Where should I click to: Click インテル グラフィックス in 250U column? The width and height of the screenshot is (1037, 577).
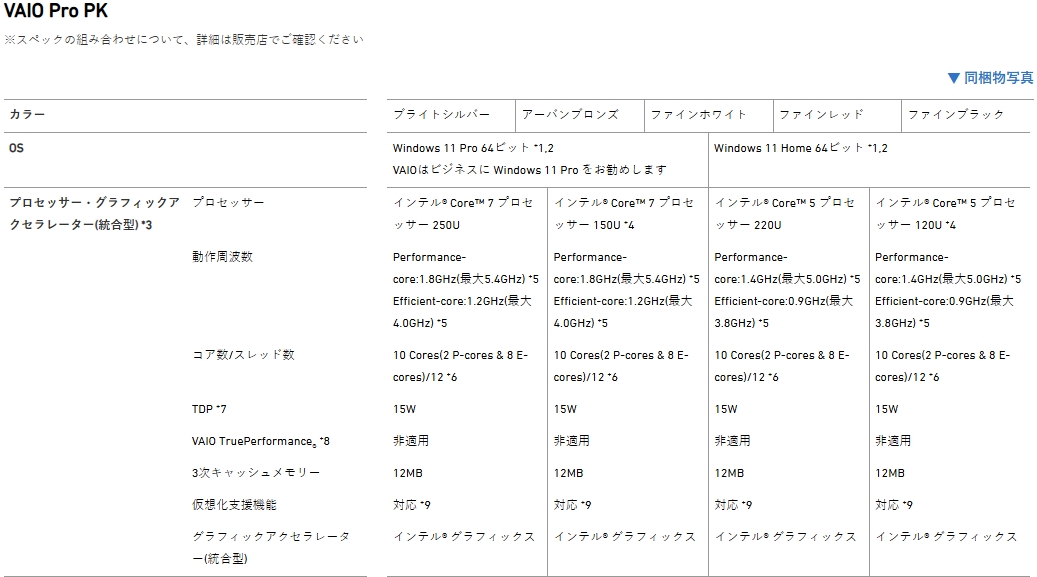point(464,537)
